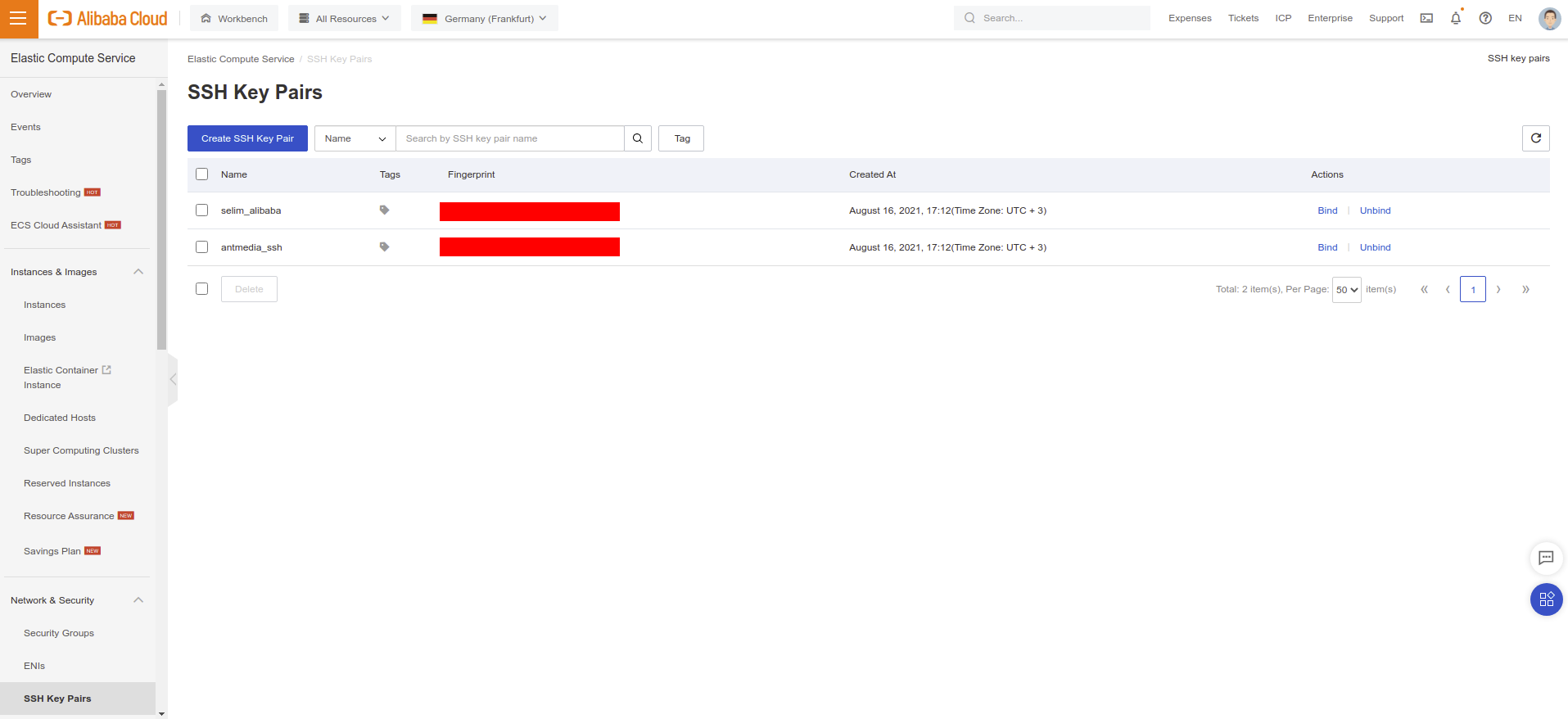Open Troubleshooting in the sidebar
This screenshot has width=1568, height=719.
point(46,192)
